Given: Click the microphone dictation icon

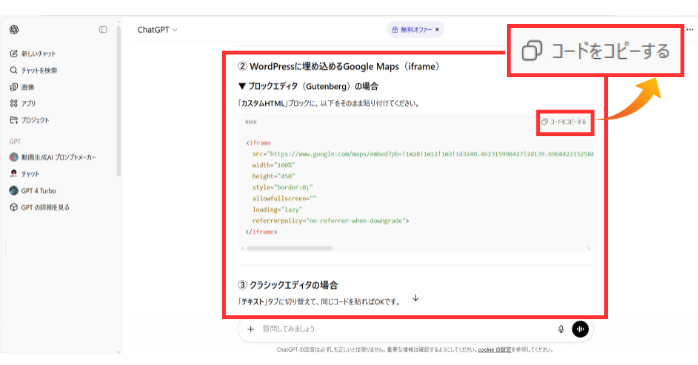Looking at the screenshot, I should 561,329.
